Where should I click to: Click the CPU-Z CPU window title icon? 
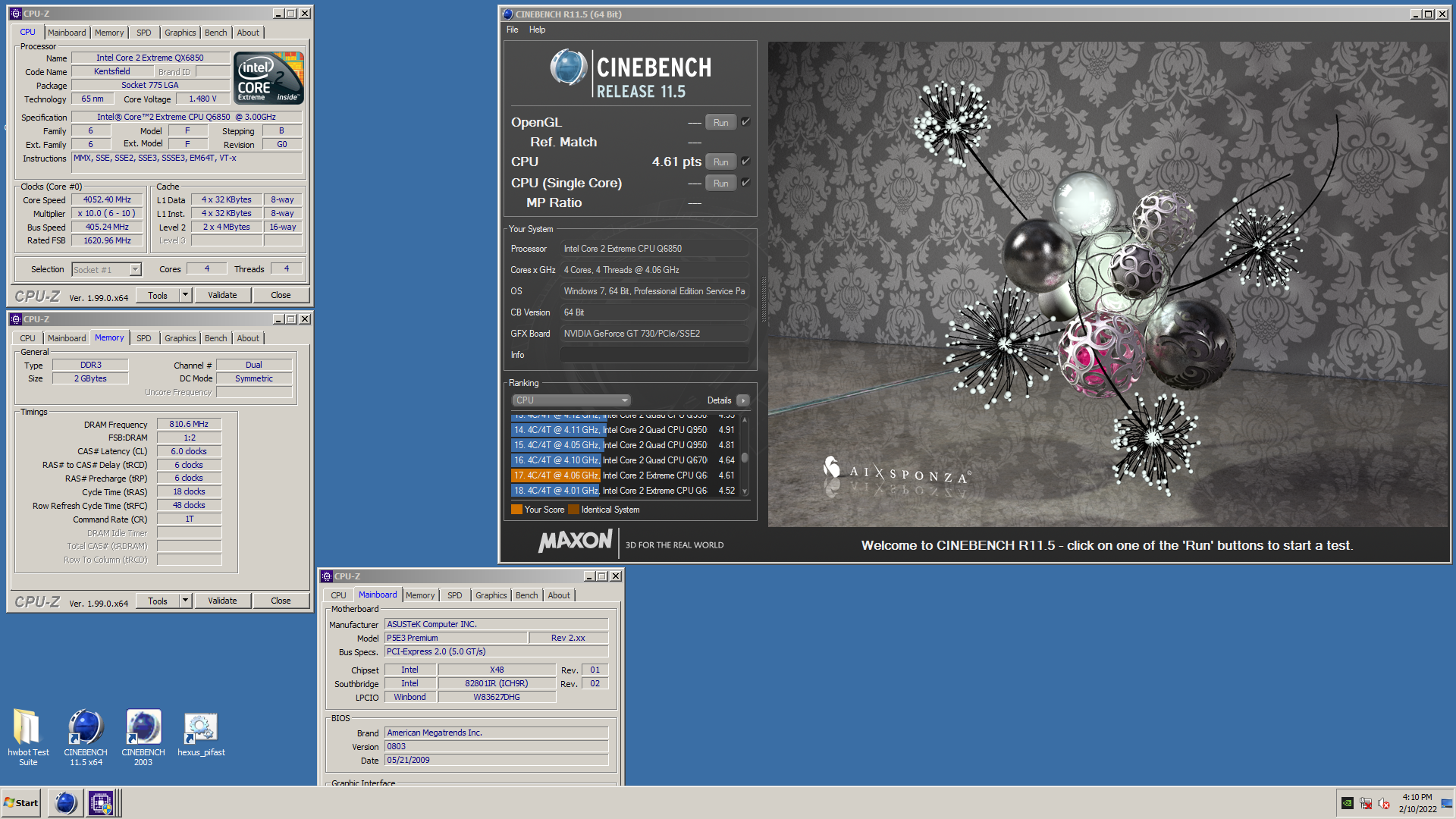(x=16, y=14)
